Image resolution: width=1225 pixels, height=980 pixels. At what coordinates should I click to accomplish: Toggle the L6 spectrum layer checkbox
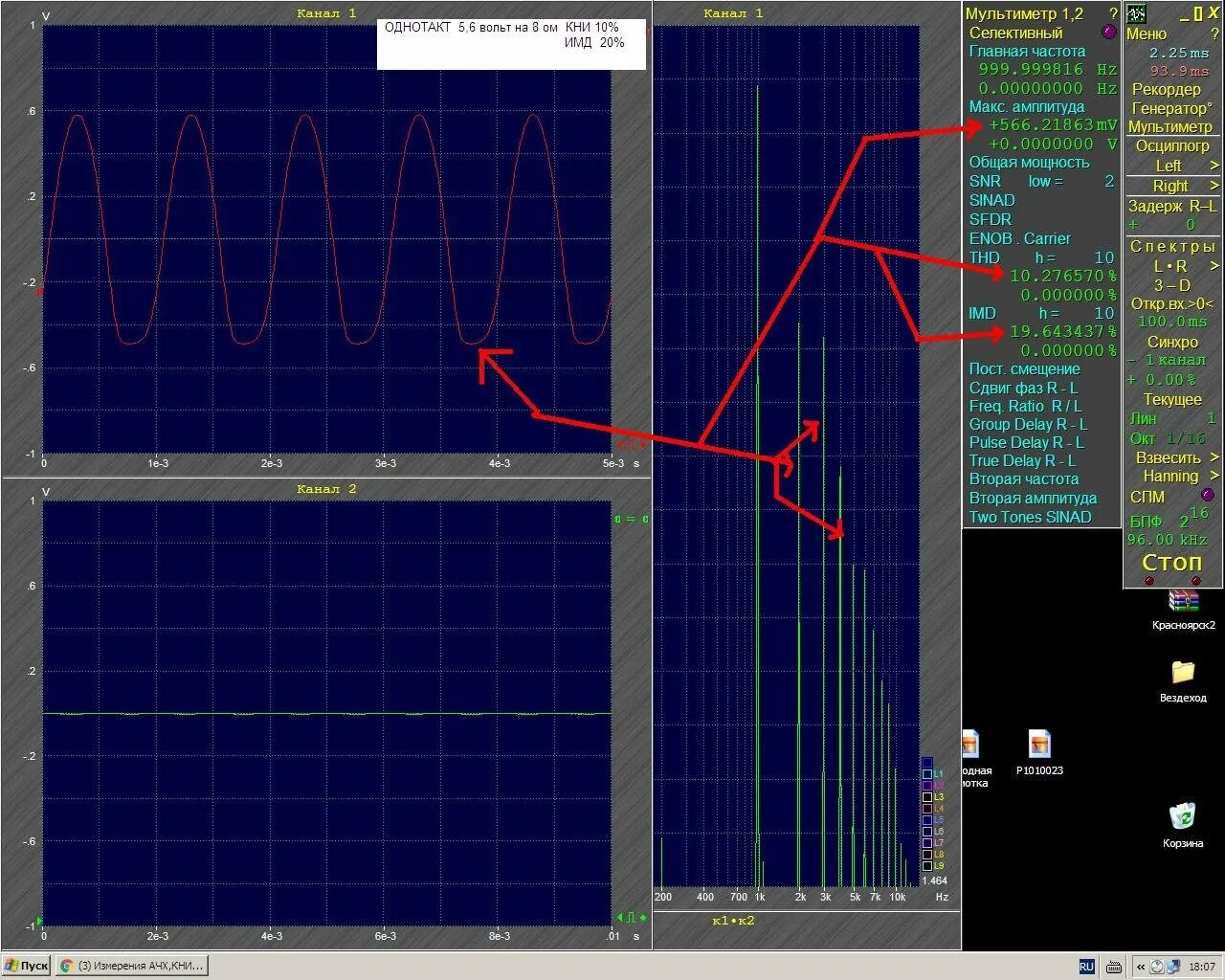click(926, 831)
